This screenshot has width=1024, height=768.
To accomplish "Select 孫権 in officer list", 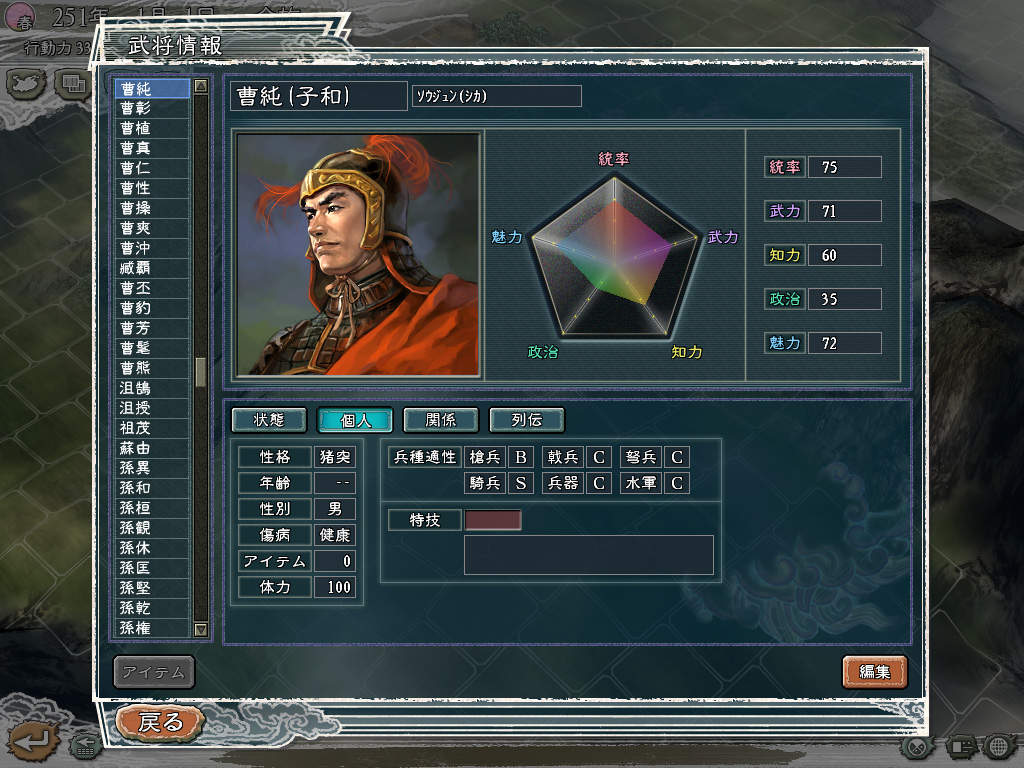I will 152,628.
